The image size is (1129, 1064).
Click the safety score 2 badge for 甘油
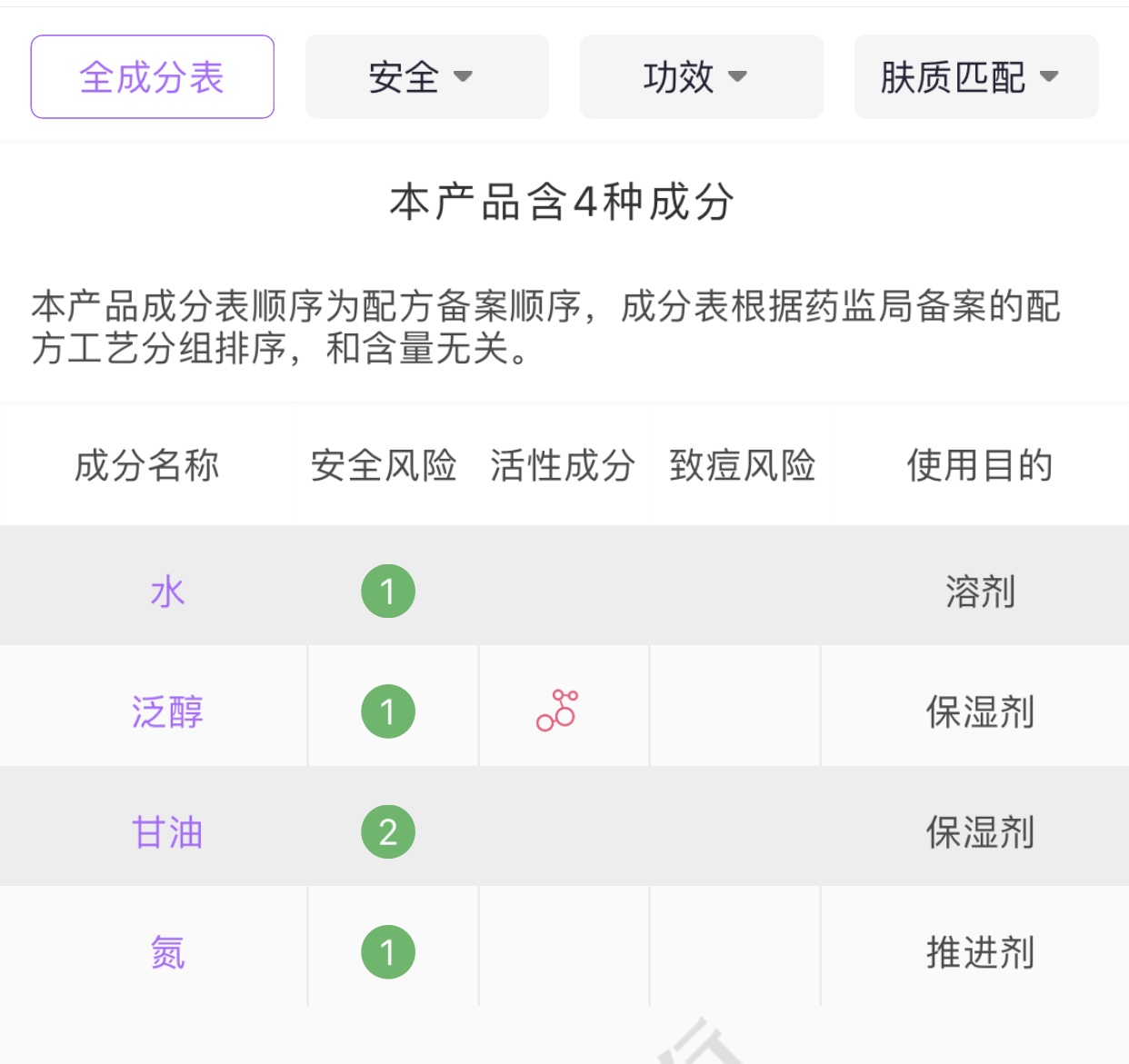click(389, 830)
